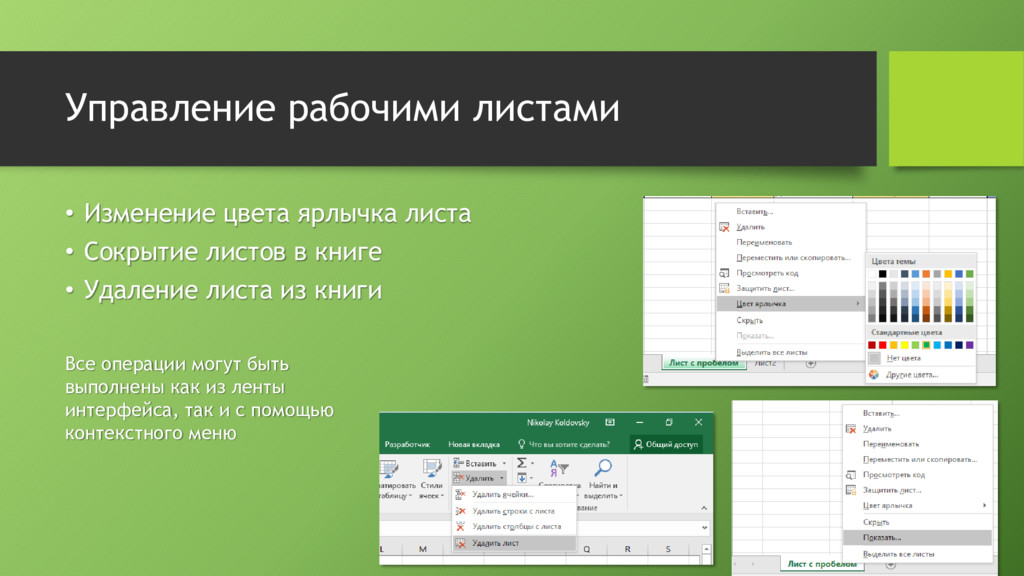Click the Удалить строки с листа icon

[x=460, y=511]
